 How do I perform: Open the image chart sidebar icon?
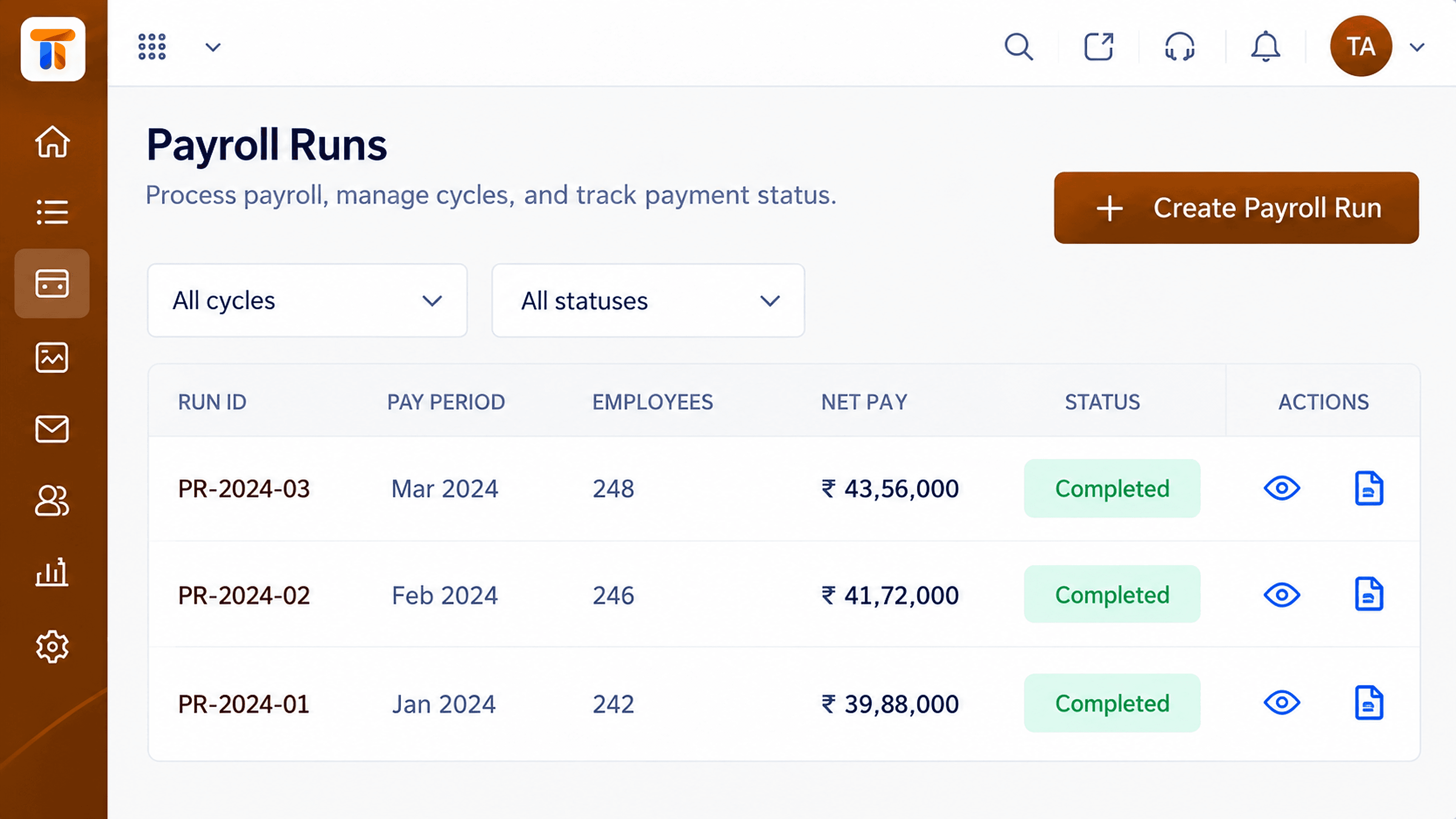(x=52, y=357)
